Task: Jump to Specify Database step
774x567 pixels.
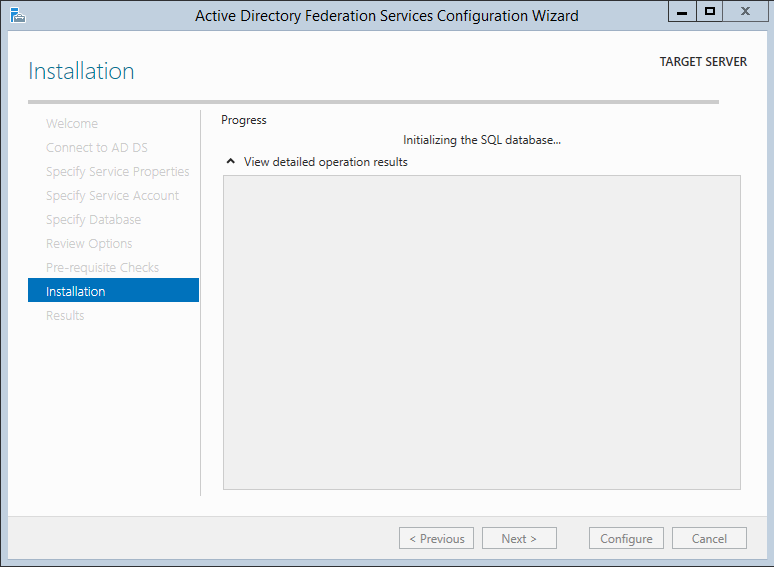Action: click(x=93, y=220)
